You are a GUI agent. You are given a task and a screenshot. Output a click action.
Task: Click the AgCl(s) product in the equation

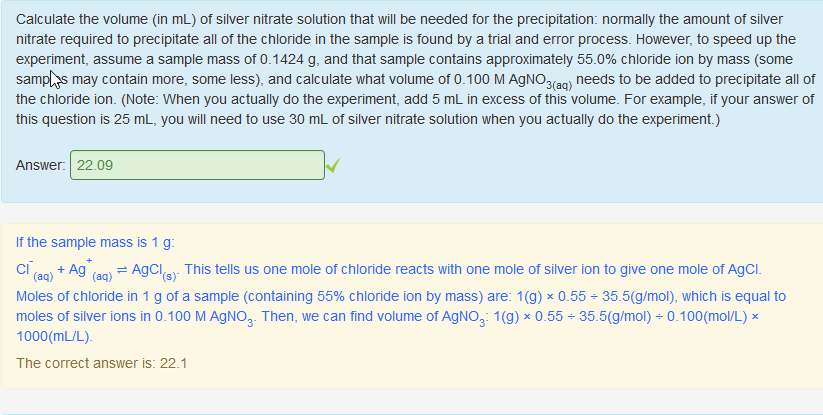(153, 271)
